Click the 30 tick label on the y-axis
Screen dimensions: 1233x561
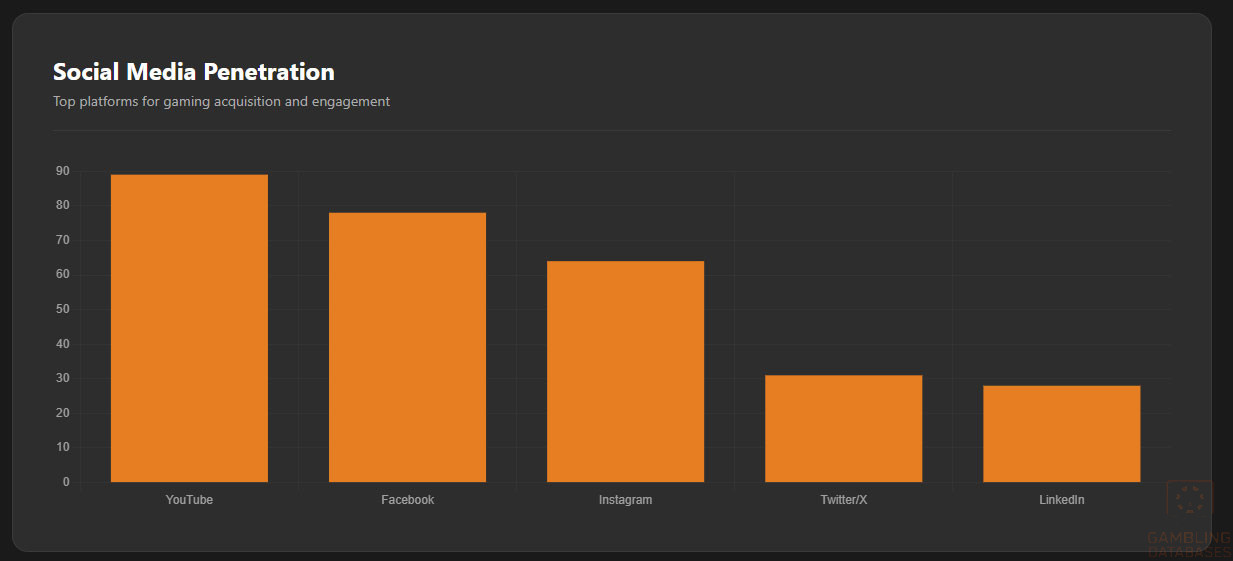point(63,378)
